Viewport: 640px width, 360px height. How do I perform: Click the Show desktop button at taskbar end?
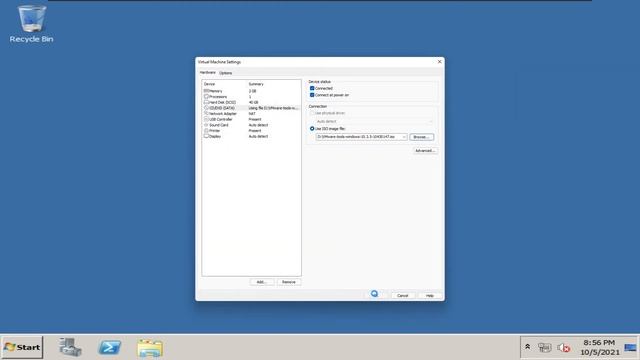(631, 347)
